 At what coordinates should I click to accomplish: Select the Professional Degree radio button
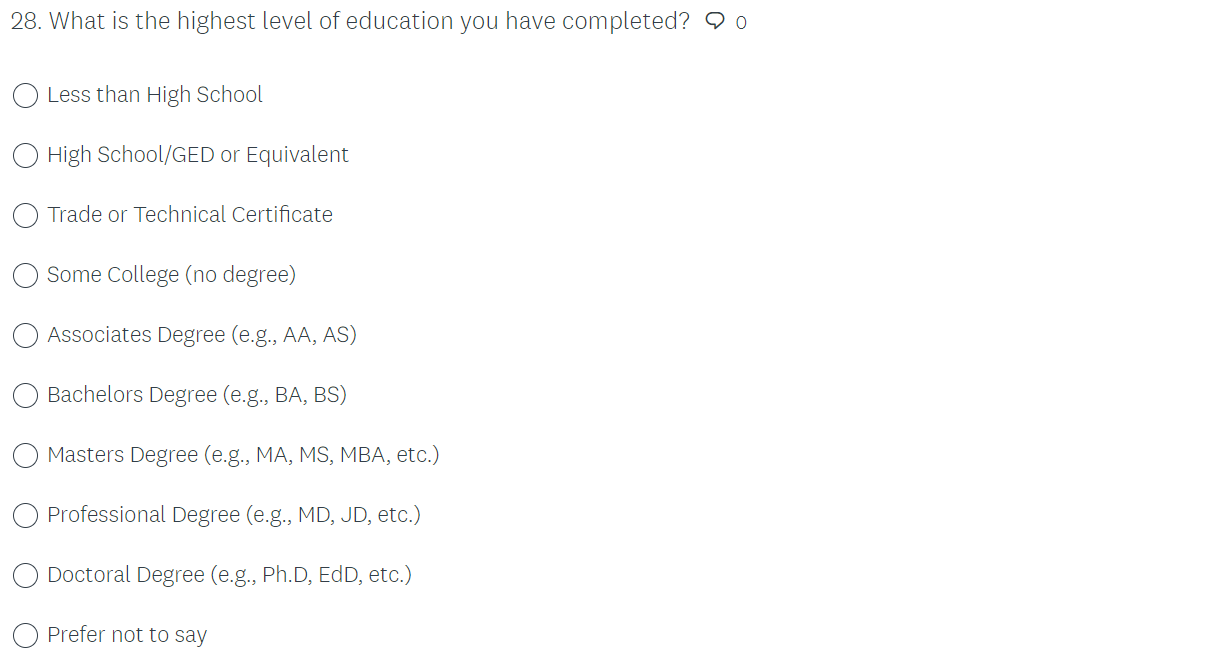click(26, 515)
